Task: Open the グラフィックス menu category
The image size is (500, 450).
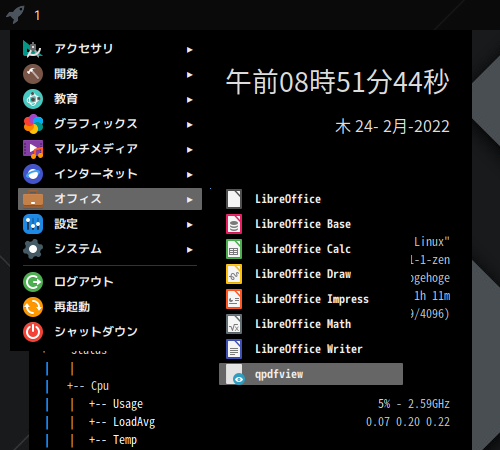Action: [x=110, y=124]
